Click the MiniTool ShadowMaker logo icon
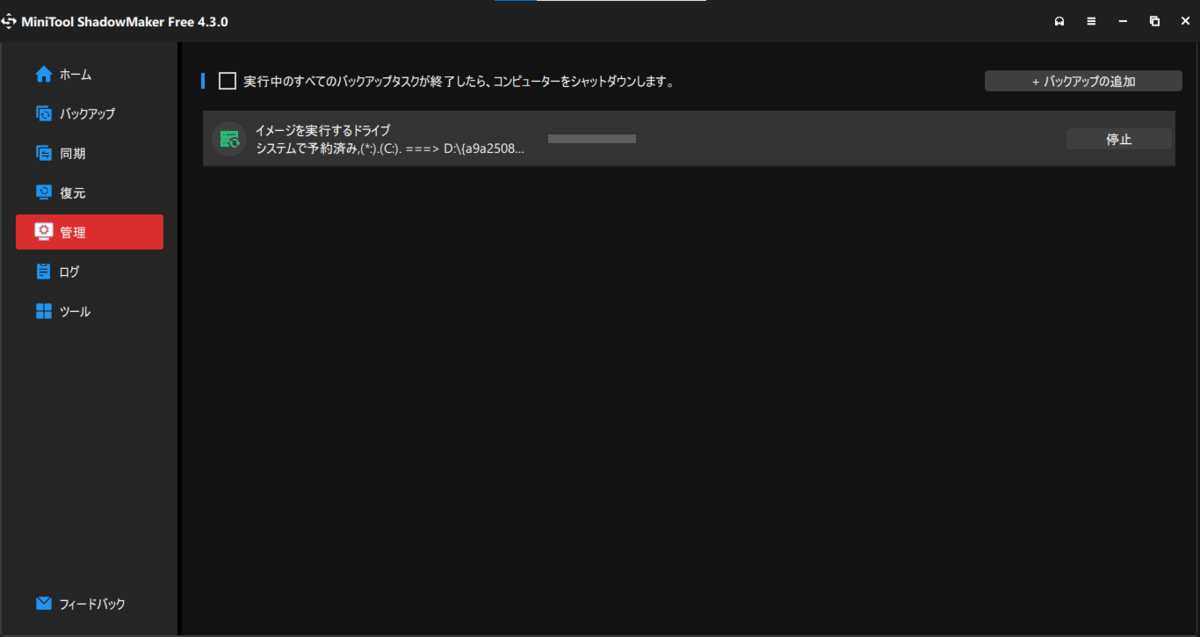The height and width of the screenshot is (637, 1200). (x=10, y=21)
